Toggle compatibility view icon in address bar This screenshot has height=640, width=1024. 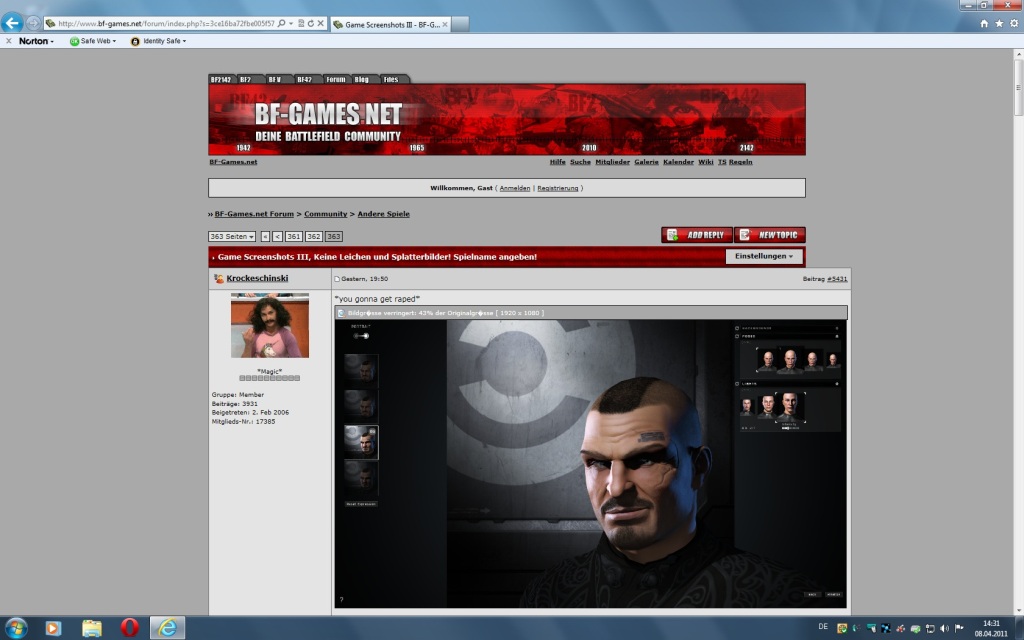301,24
